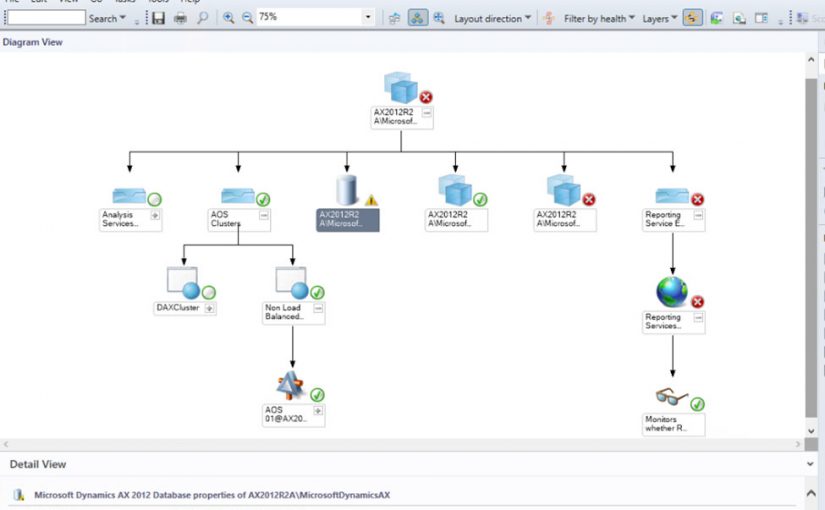The image size is (825, 510).
Task: Click the DAXCluster node icon
Action: (184, 283)
